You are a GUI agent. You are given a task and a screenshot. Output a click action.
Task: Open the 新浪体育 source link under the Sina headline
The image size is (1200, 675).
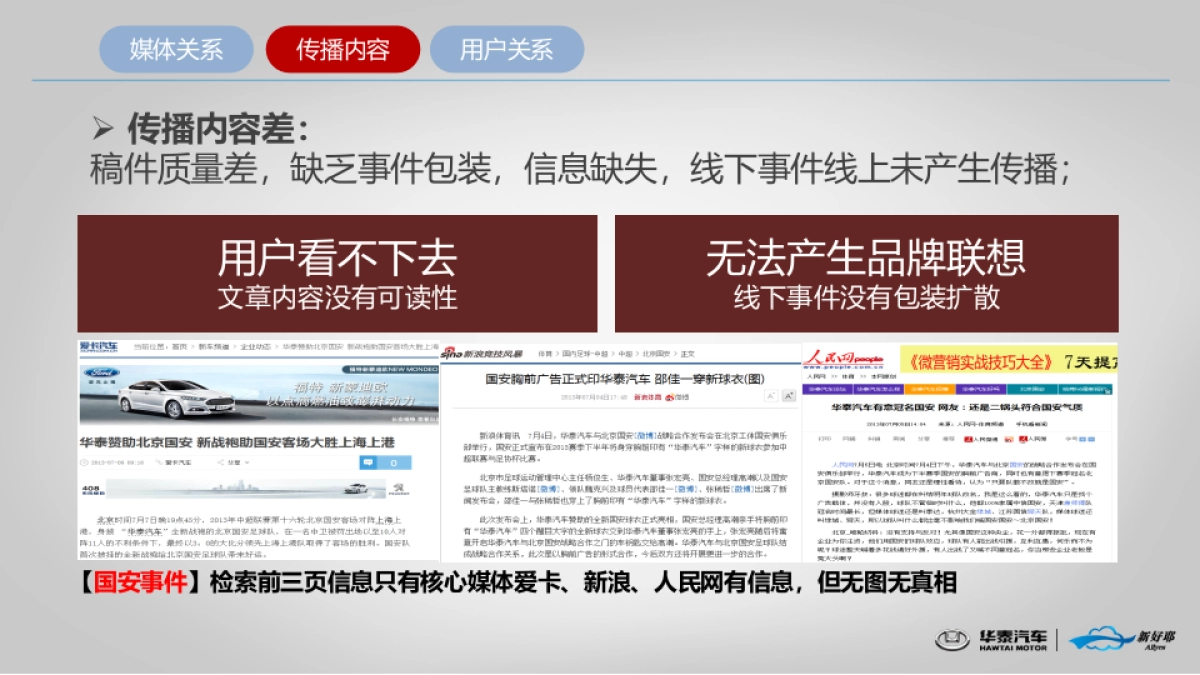coord(647,398)
